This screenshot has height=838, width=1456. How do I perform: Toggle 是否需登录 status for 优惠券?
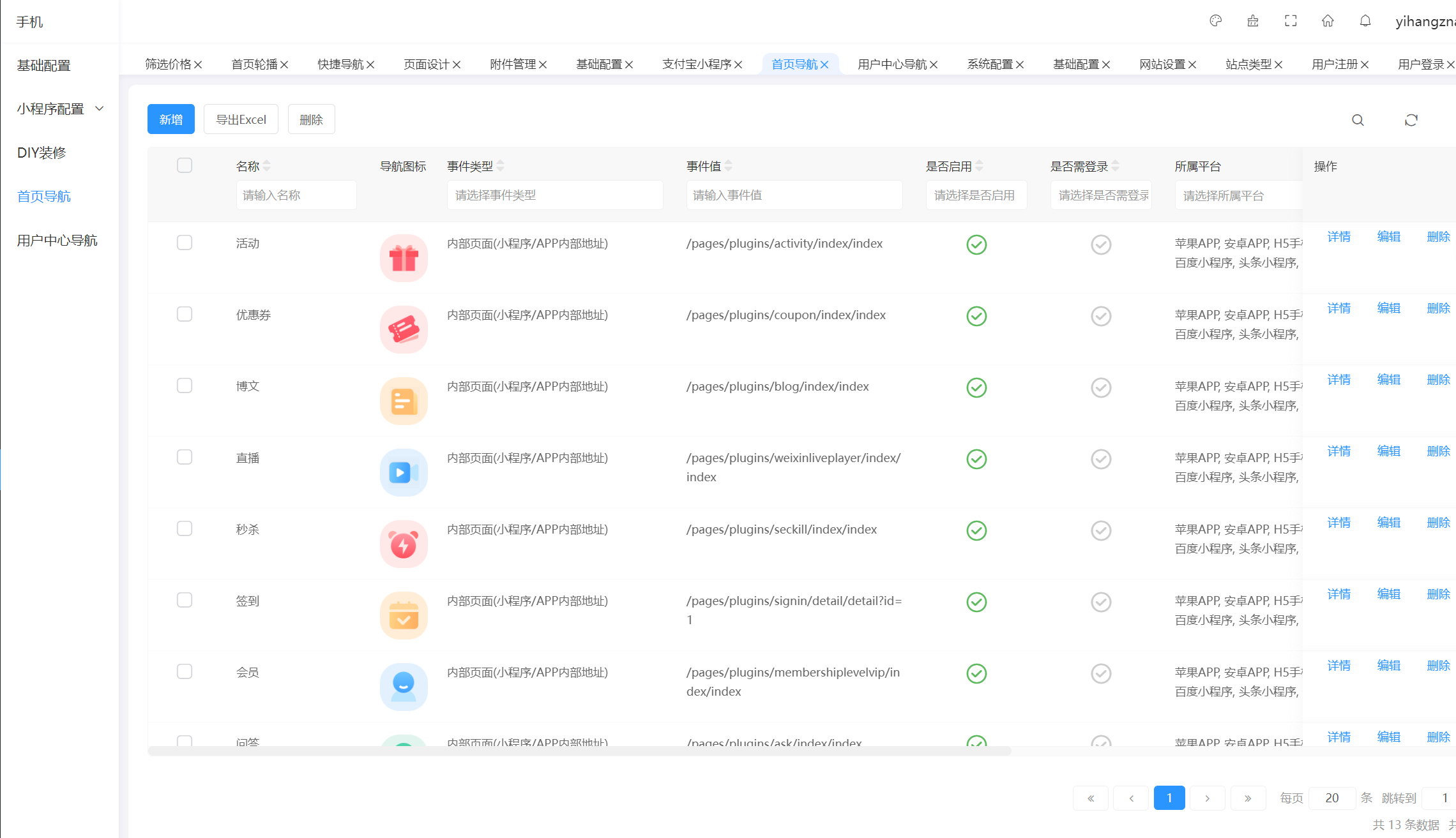pyautogui.click(x=1101, y=316)
